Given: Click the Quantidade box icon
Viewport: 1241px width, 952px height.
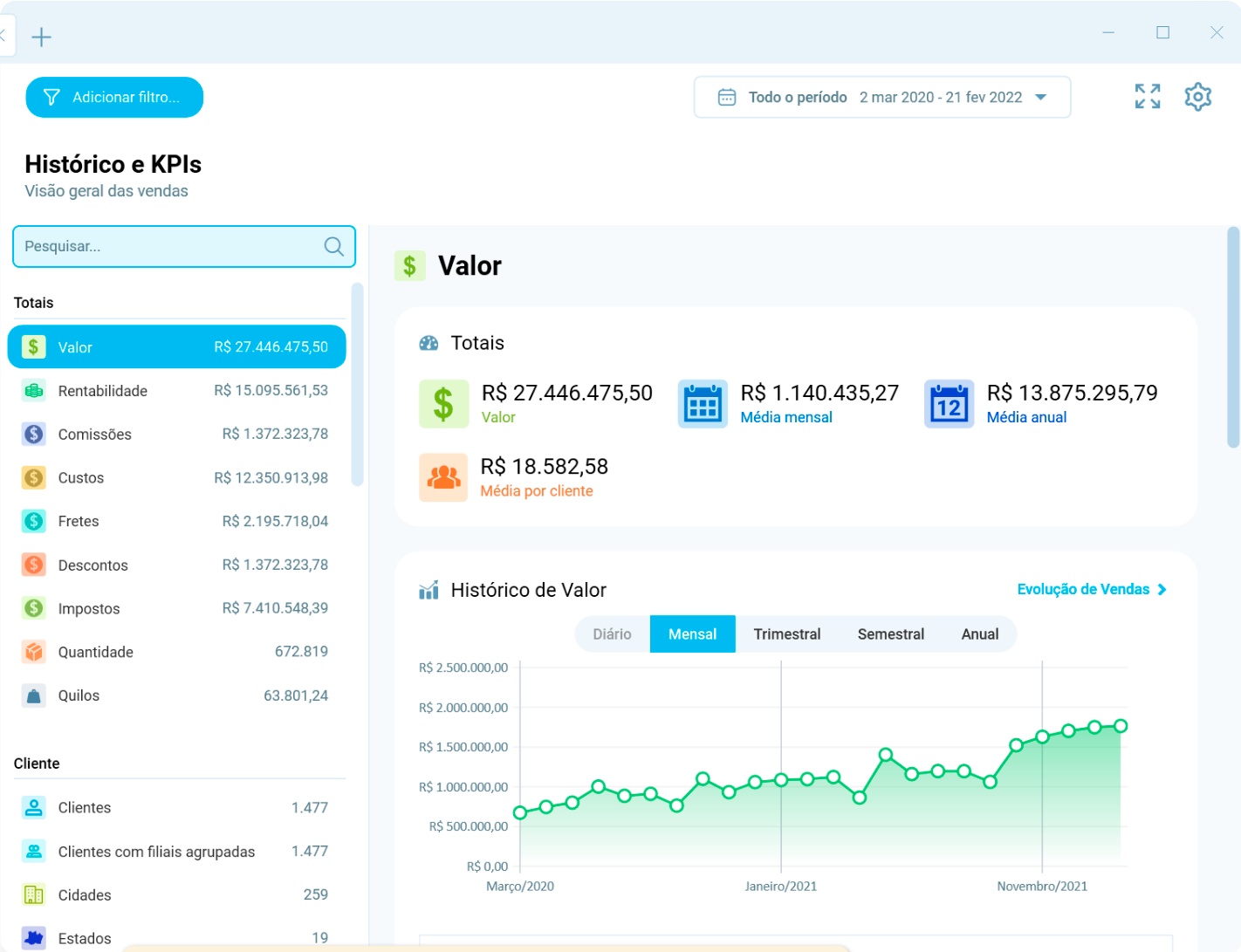Looking at the screenshot, I should (x=33, y=652).
